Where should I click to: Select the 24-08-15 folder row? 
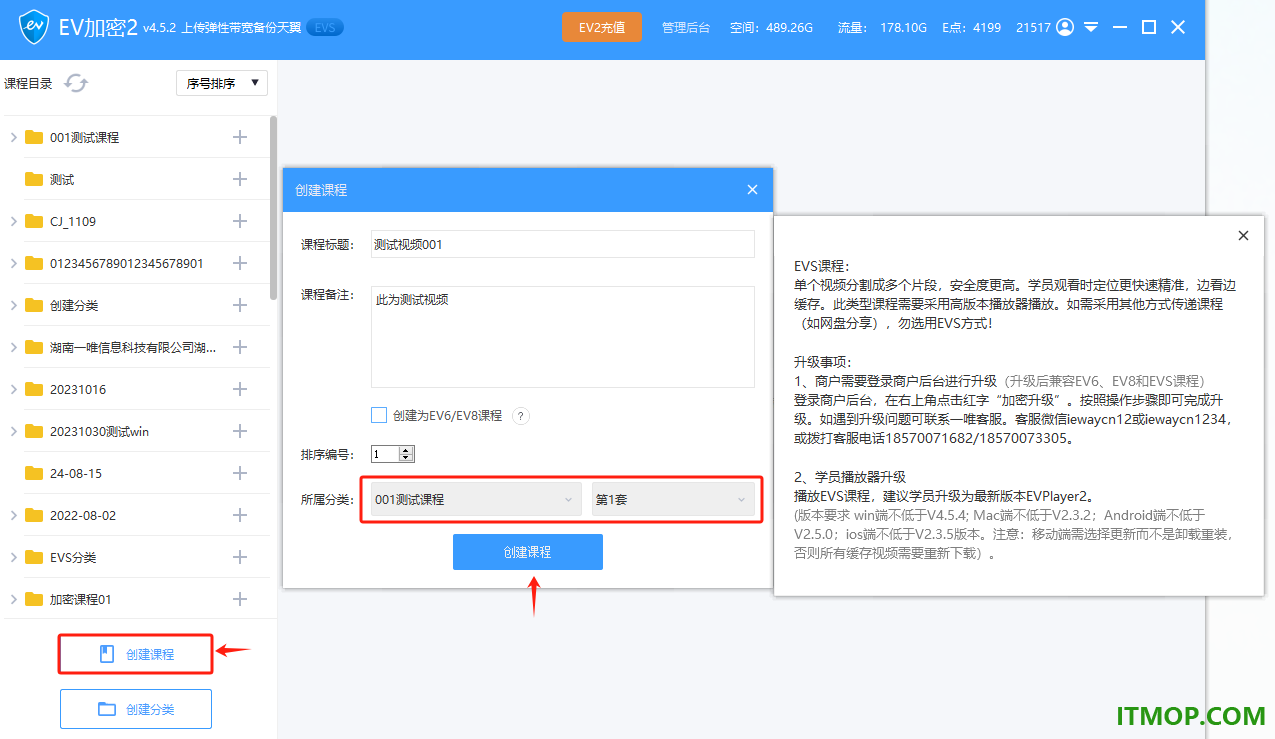pos(136,473)
